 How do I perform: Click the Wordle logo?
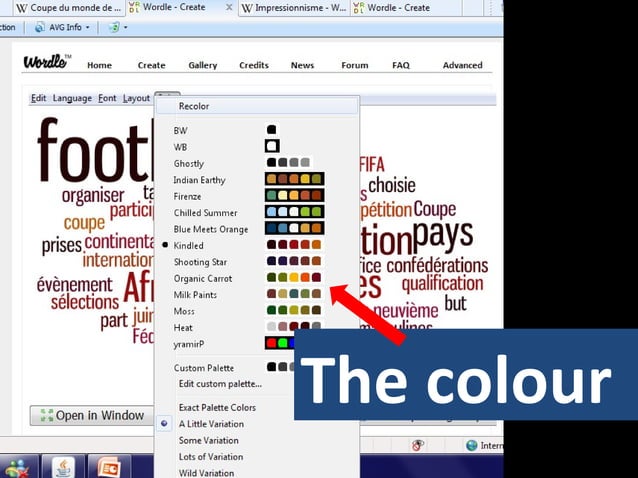coord(47,61)
